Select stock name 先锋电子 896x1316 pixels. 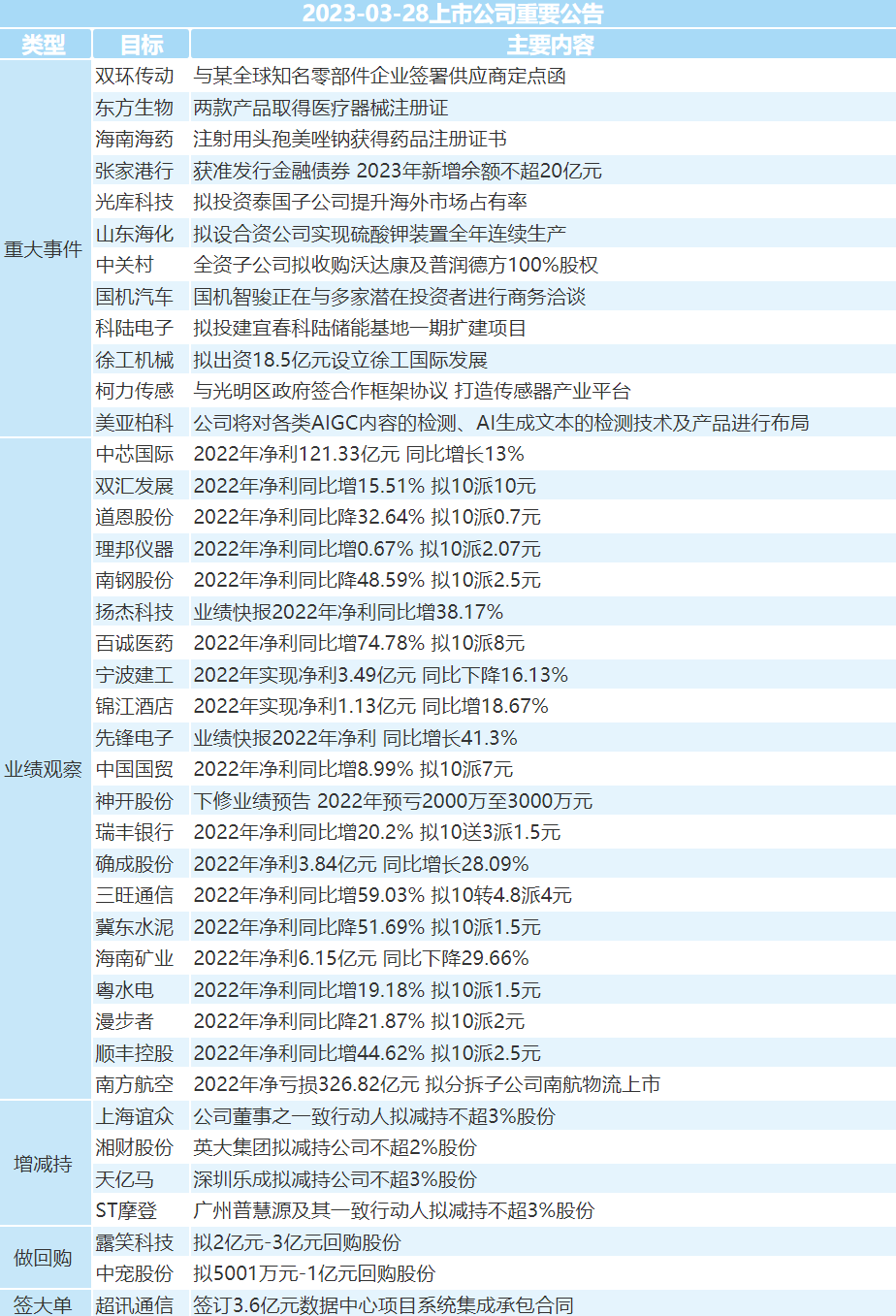[135, 738]
